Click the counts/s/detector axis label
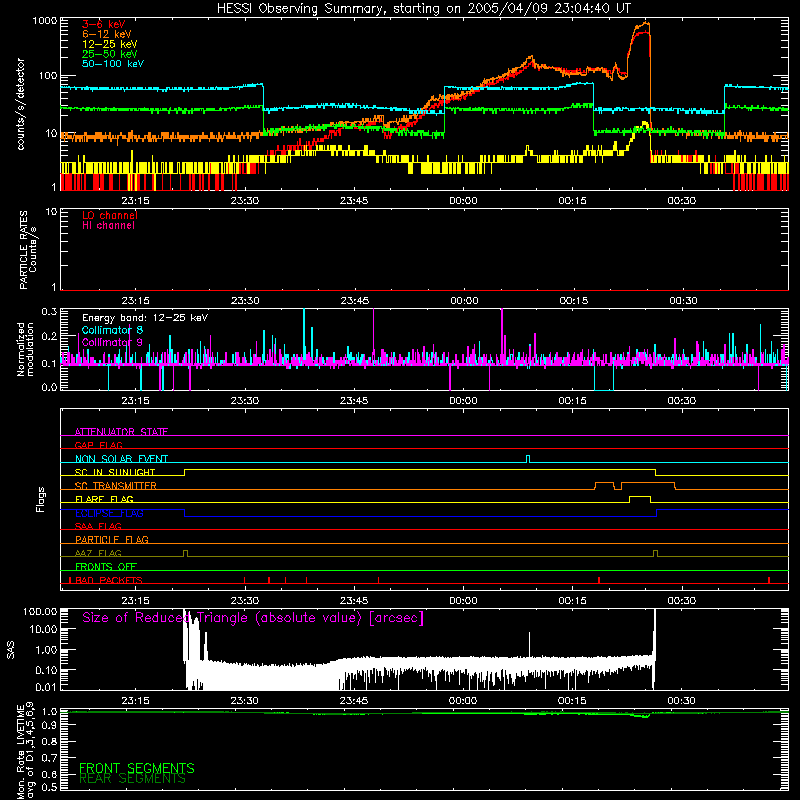 coord(21,104)
